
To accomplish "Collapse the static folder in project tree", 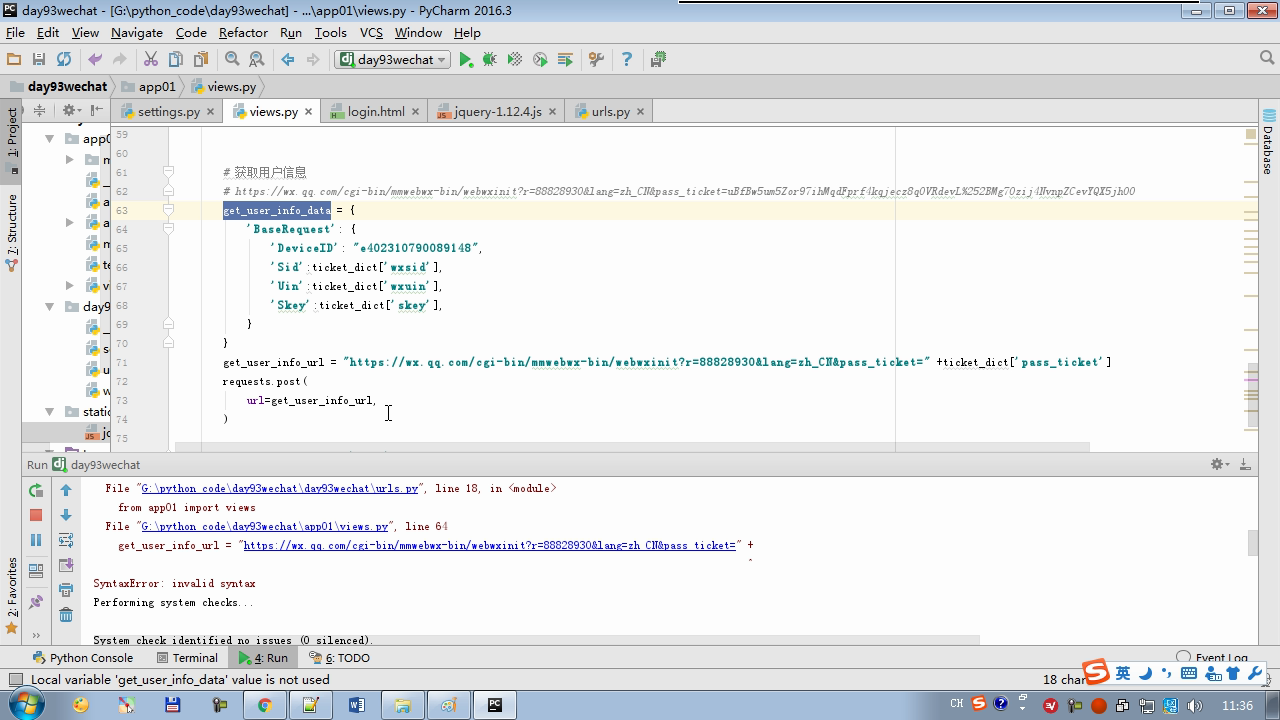I will click(x=49, y=411).
